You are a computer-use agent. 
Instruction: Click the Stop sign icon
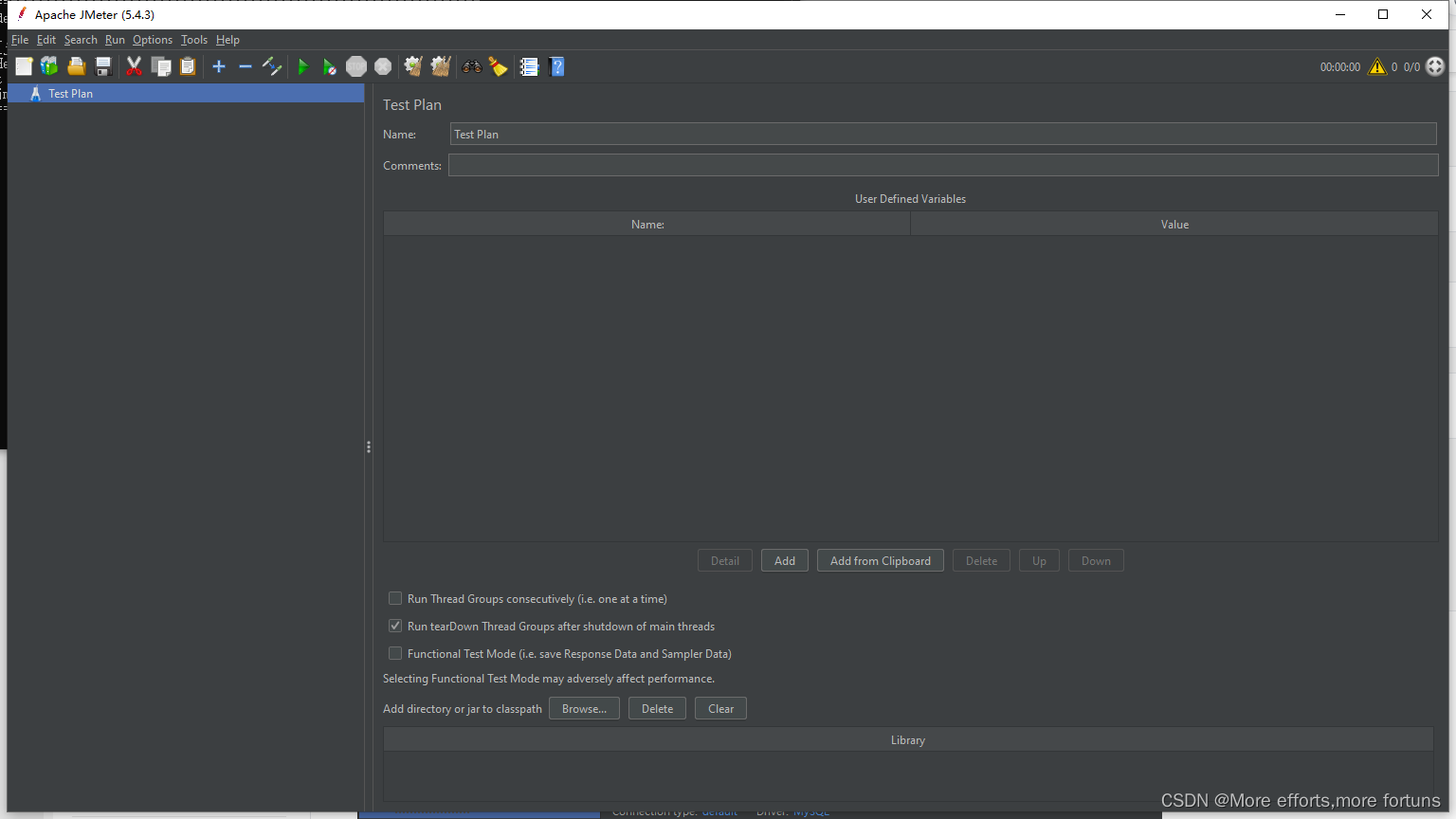(x=356, y=66)
